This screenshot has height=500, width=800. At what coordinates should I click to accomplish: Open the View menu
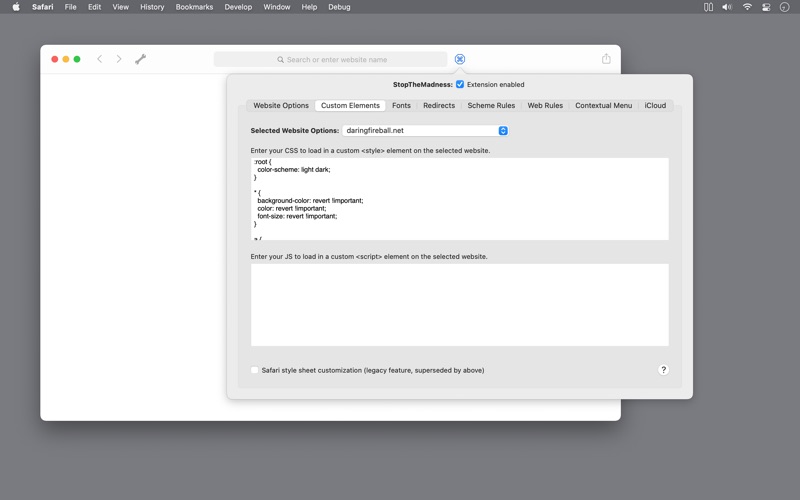pyautogui.click(x=120, y=7)
